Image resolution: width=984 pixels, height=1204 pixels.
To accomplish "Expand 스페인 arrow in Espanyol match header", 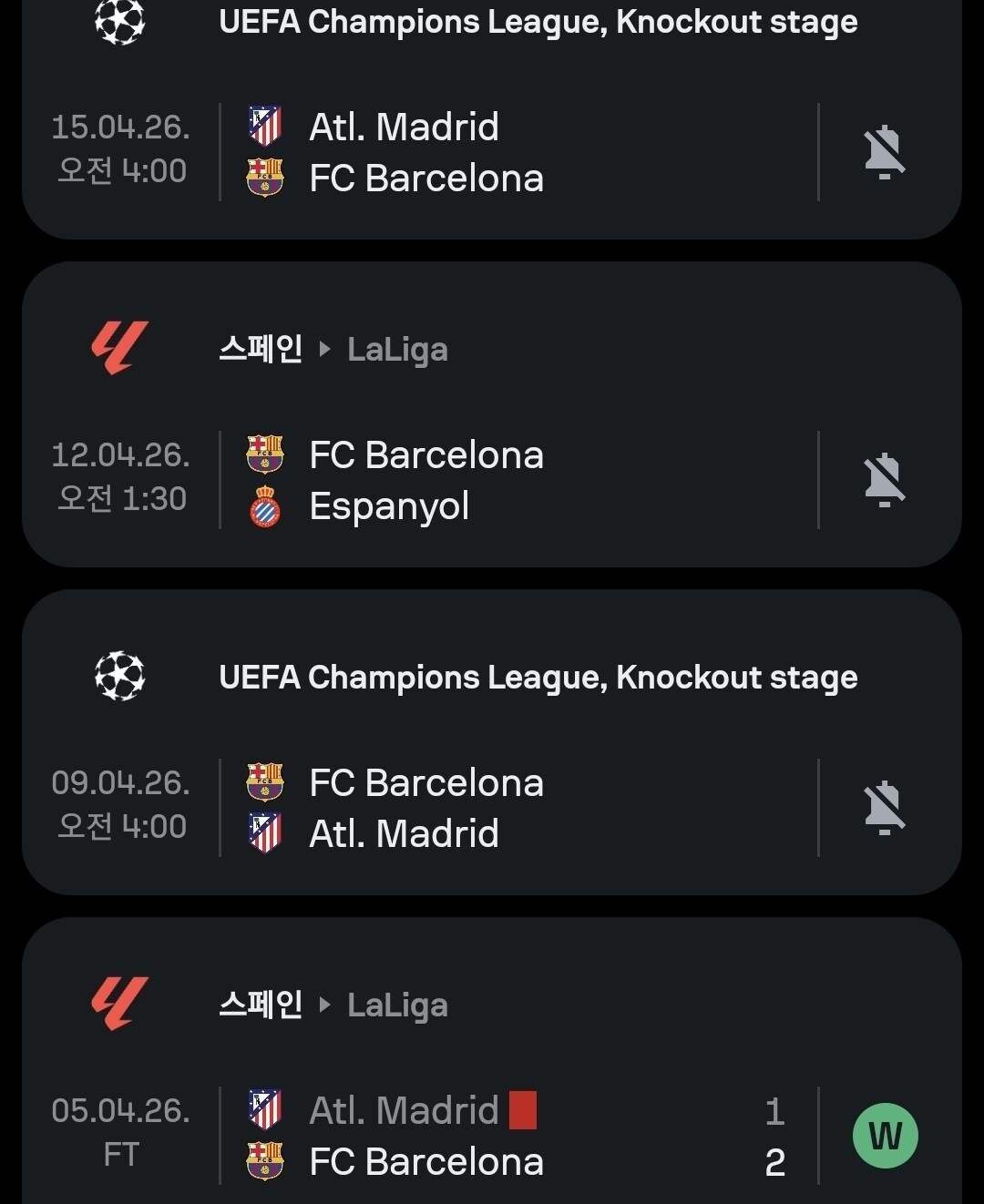I will (324, 350).
